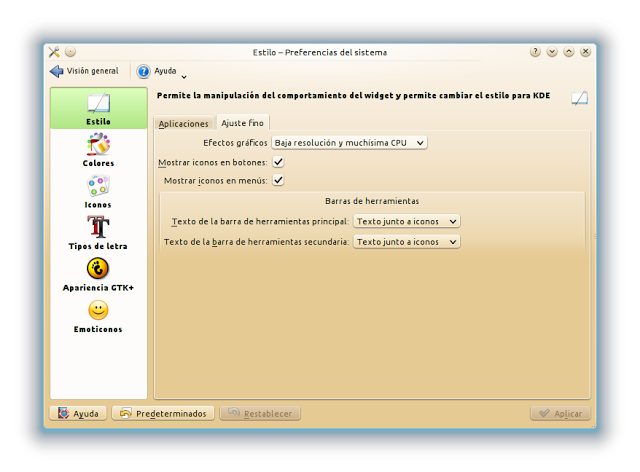Screen dimensions: 640x472
Task: Open the Iconos settings module
Action: 98,190
